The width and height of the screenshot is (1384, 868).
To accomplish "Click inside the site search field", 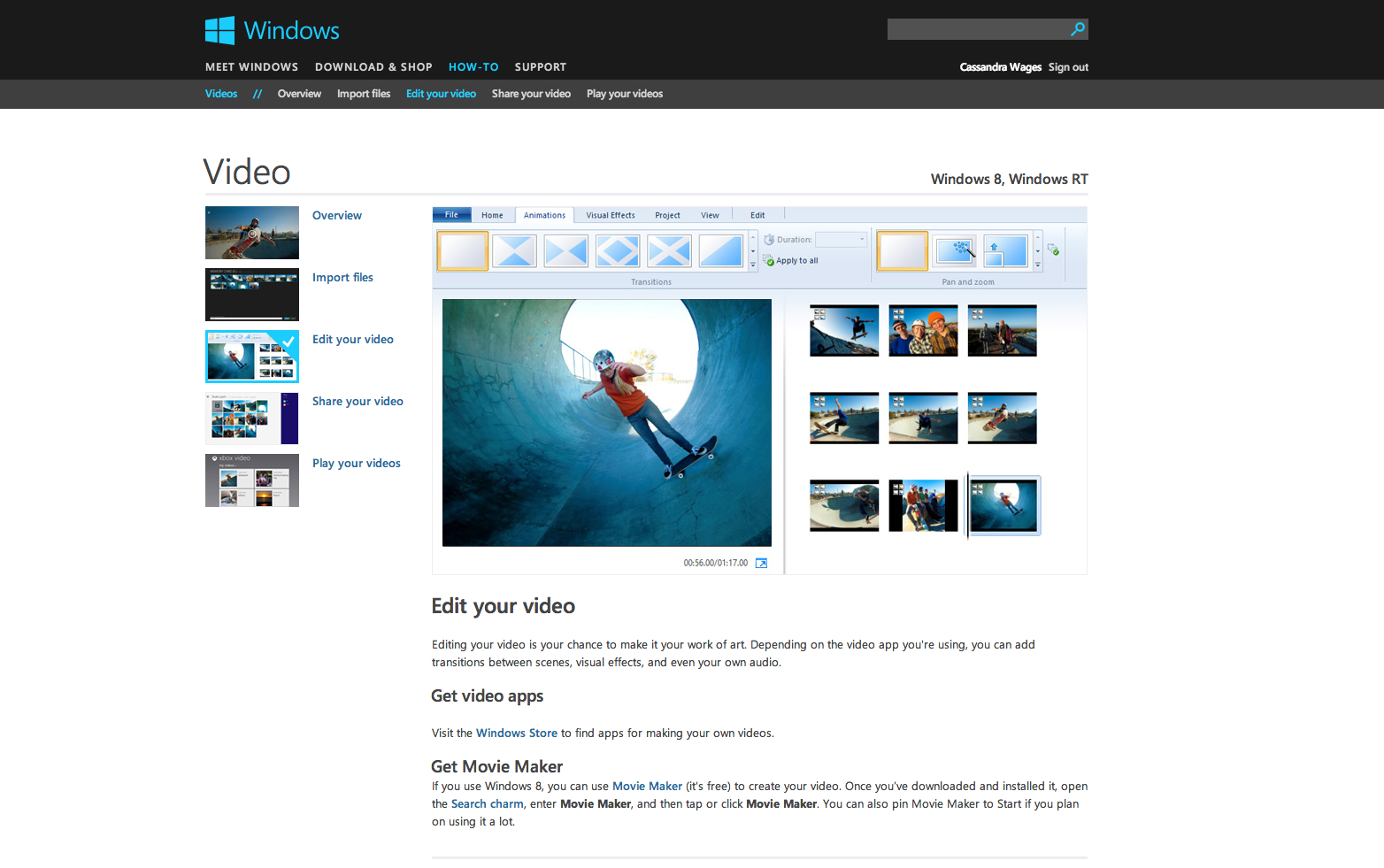I will tap(978, 29).
